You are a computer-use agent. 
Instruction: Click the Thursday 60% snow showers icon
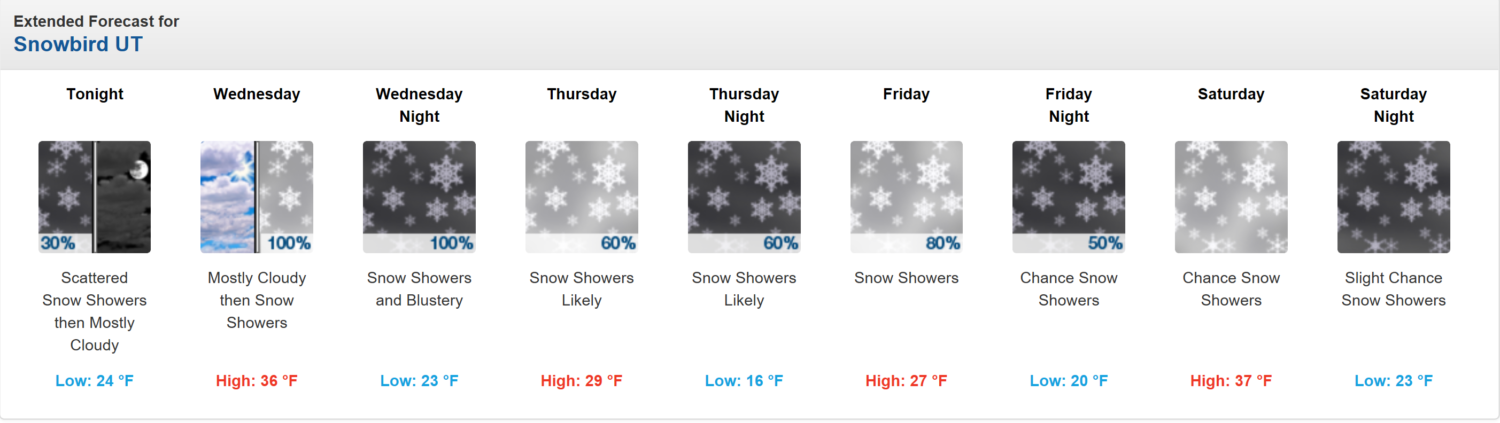click(582, 197)
